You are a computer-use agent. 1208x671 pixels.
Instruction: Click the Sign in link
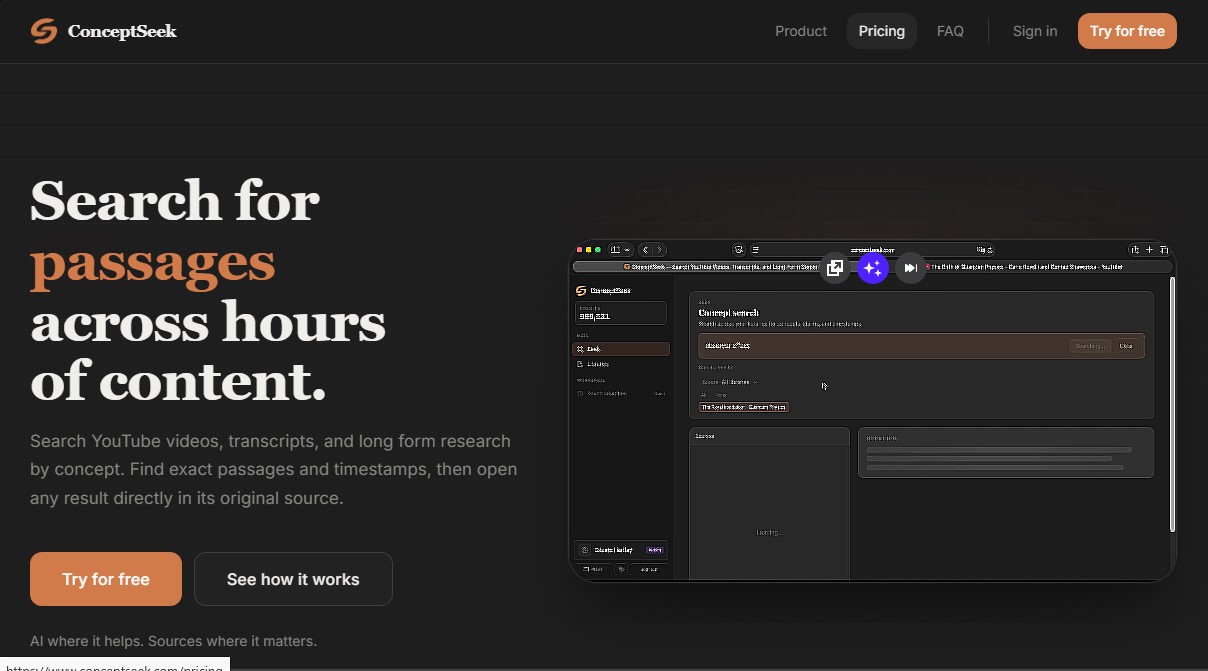coord(1034,31)
